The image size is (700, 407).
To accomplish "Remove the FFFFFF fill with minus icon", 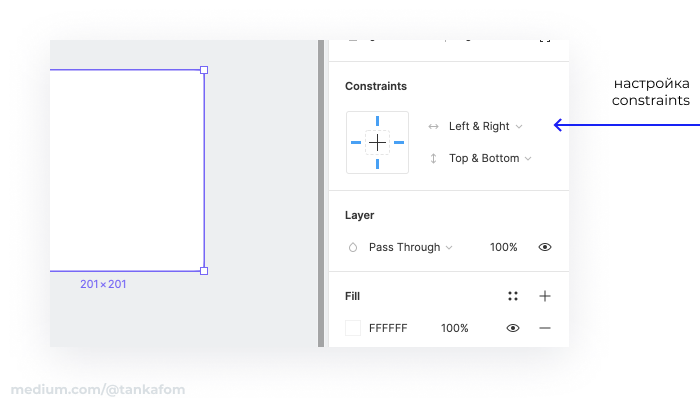I will point(545,328).
